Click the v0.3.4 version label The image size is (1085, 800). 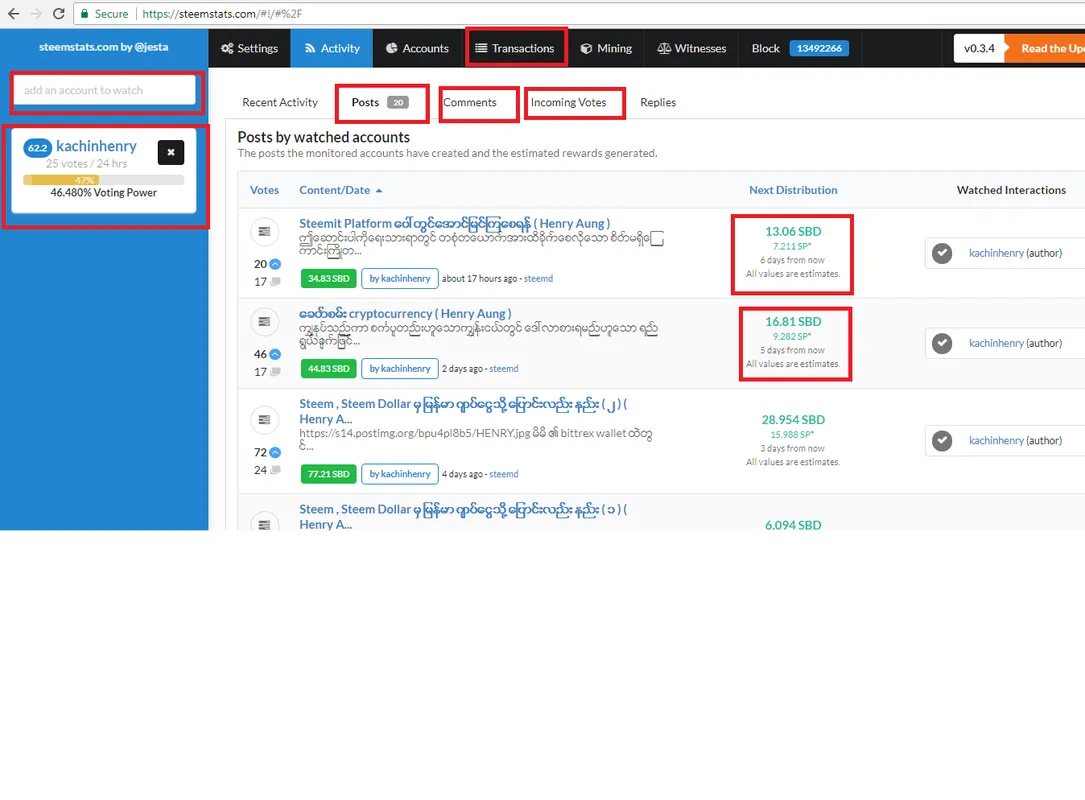pyautogui.click(x=978, y=48)
